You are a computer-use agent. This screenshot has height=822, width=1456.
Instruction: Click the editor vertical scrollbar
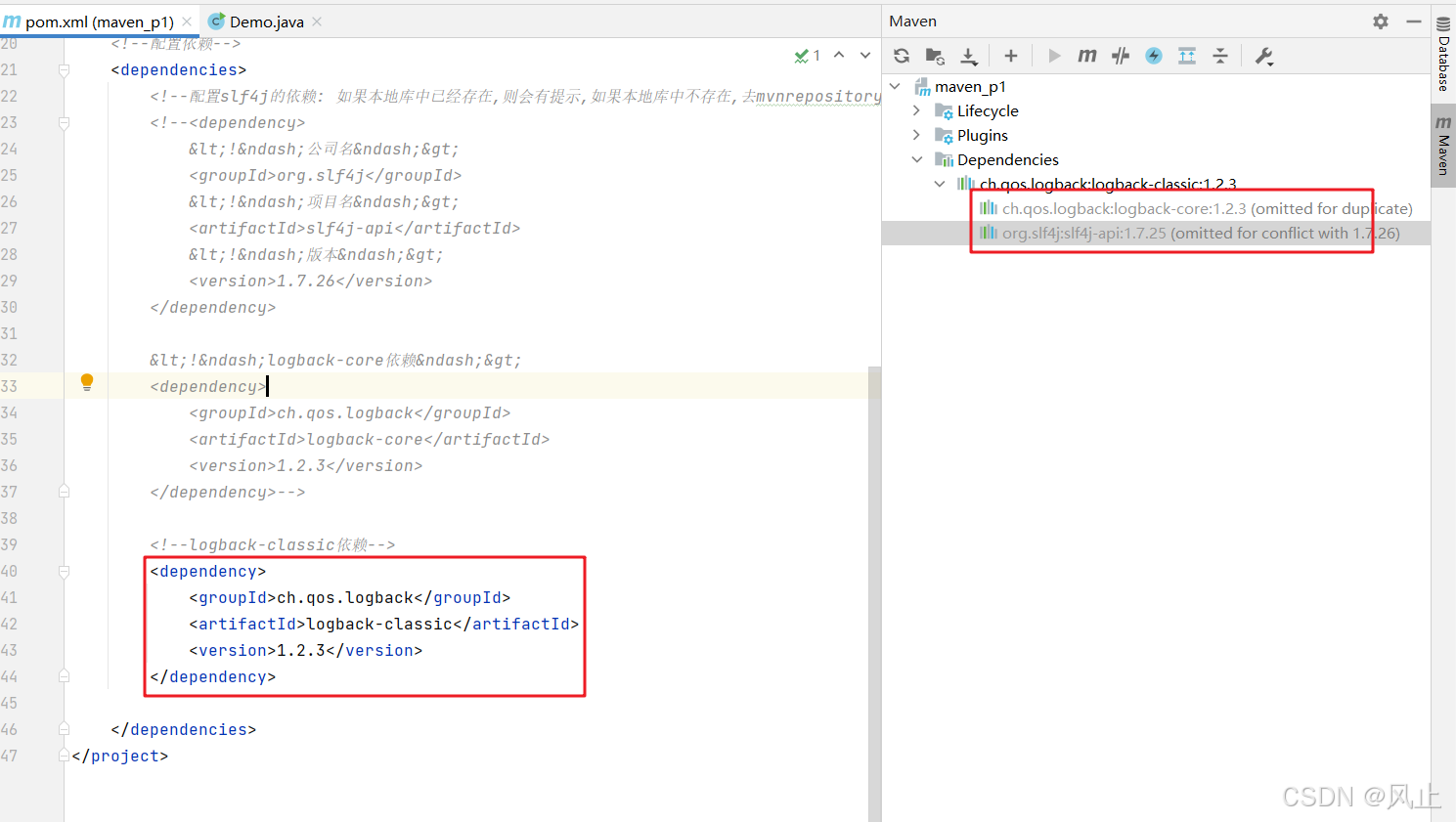click(x=875, y=593)
